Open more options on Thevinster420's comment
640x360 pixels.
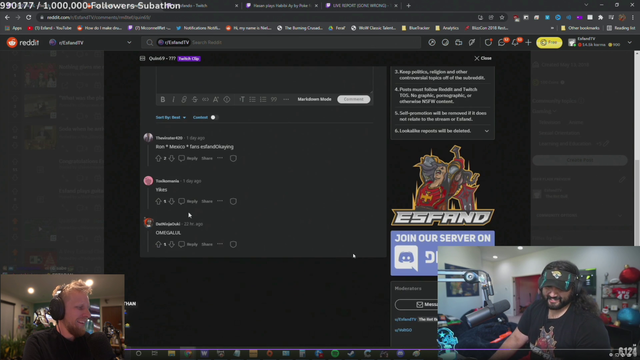pos(220,158)
